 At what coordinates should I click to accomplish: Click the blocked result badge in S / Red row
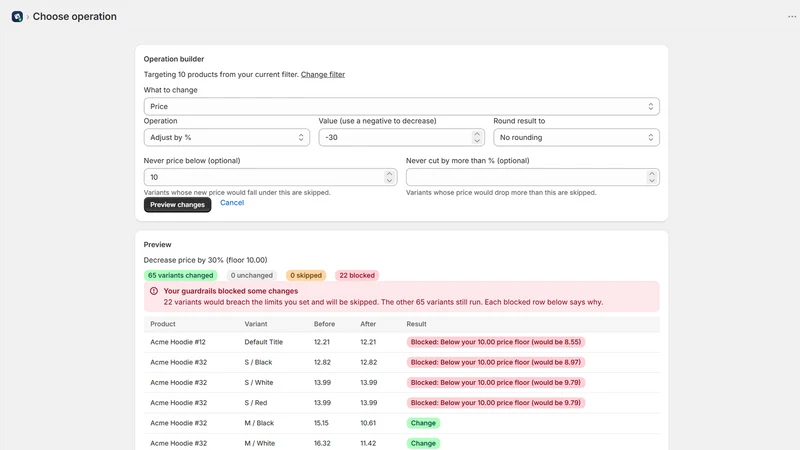(x=495, y=403)
